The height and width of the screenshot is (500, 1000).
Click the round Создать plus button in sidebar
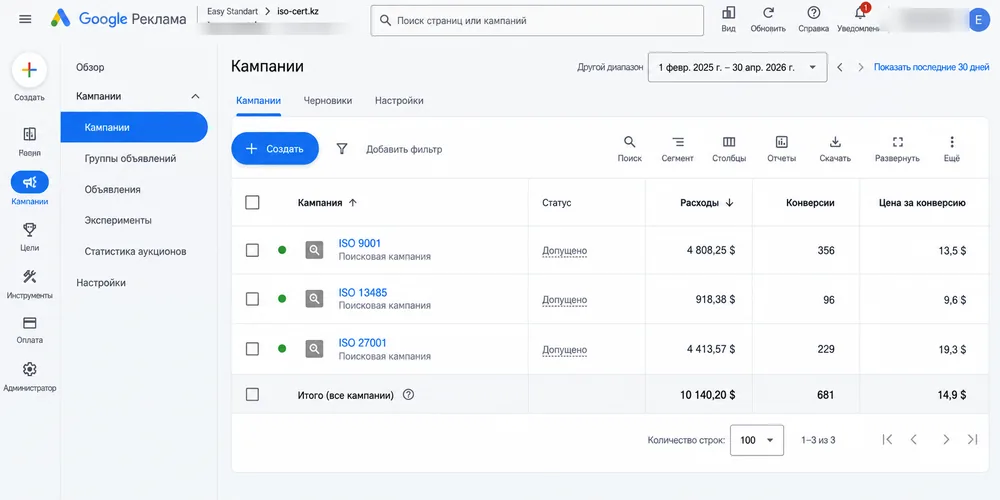[x=29, y=71]
